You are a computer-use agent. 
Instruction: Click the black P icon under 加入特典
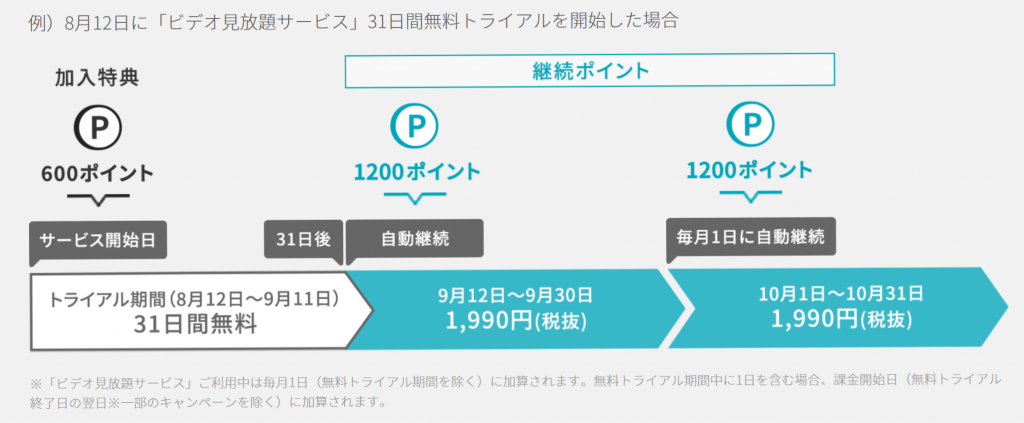point(97,127)
